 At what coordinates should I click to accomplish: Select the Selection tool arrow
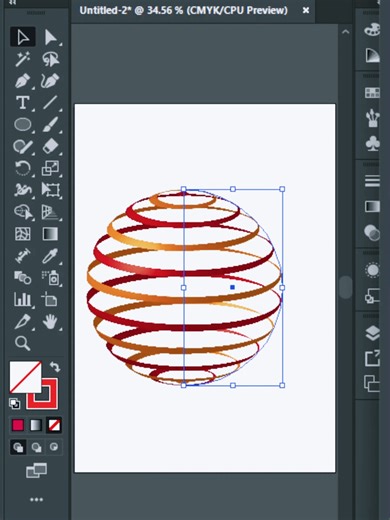pos(23,37)
